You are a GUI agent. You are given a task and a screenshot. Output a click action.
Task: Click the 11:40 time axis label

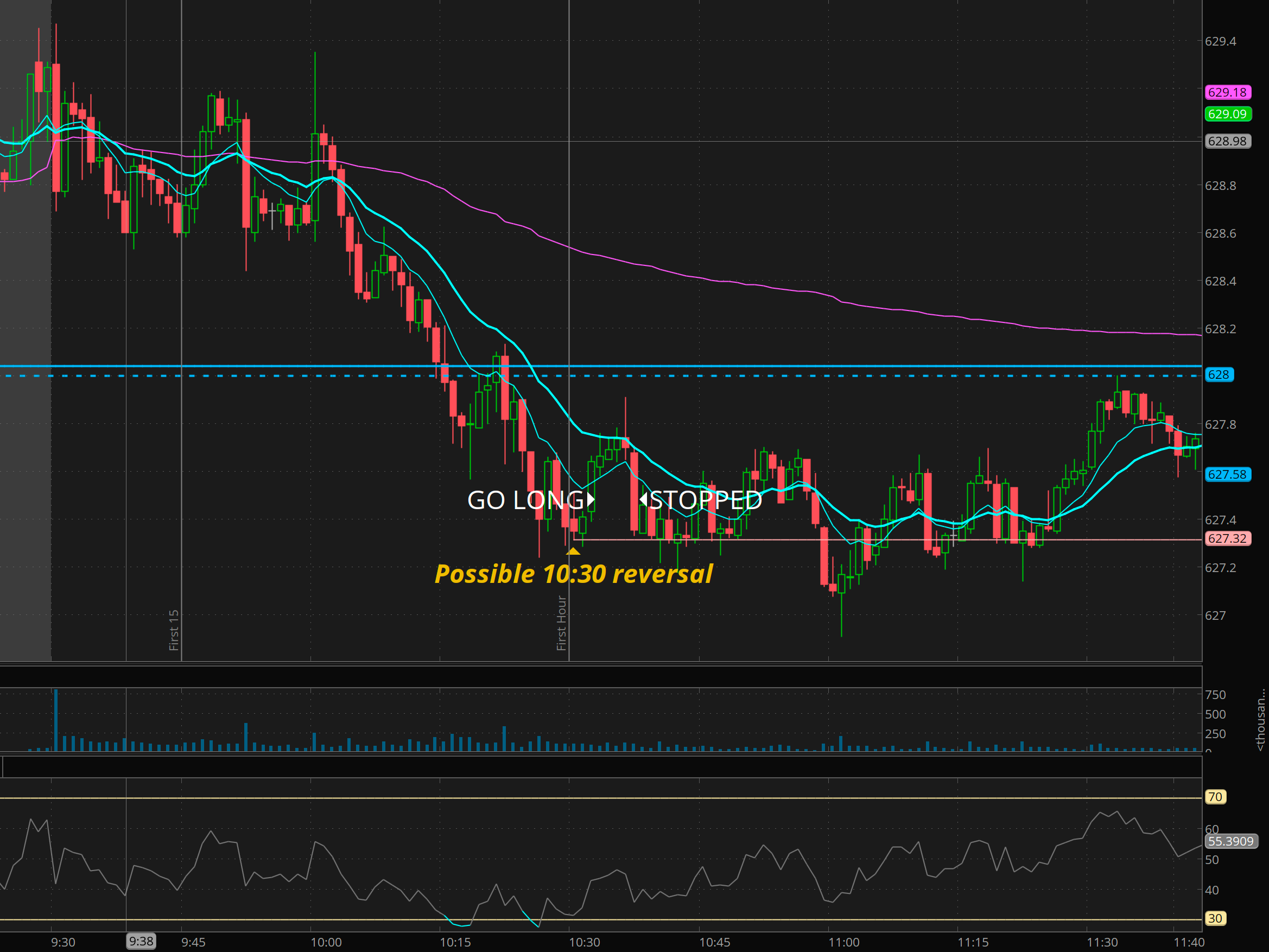point(1189,942)
